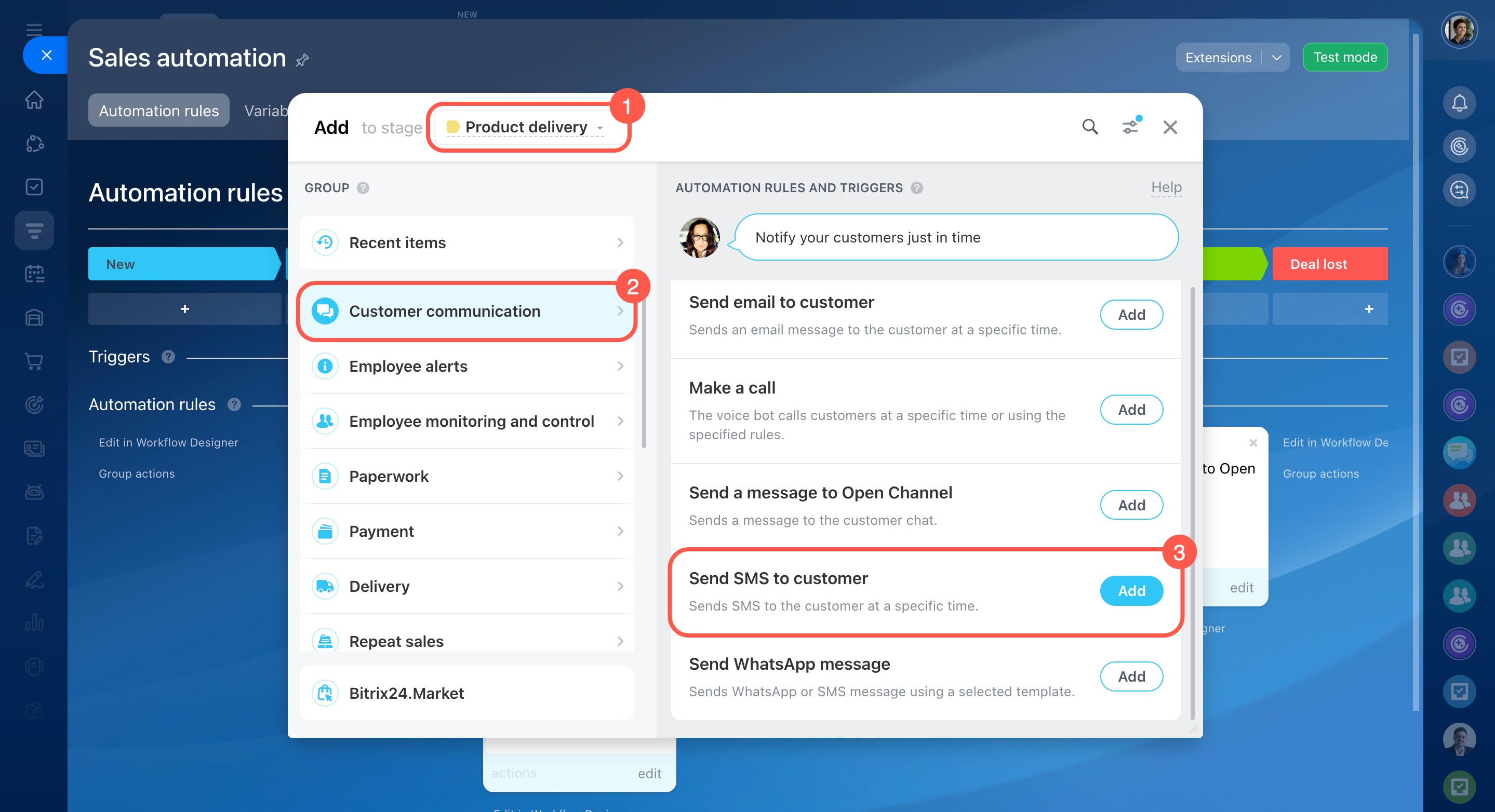Click the notifications bell icon
This screenshot has width=1495, height=812.
point(1459,103)
